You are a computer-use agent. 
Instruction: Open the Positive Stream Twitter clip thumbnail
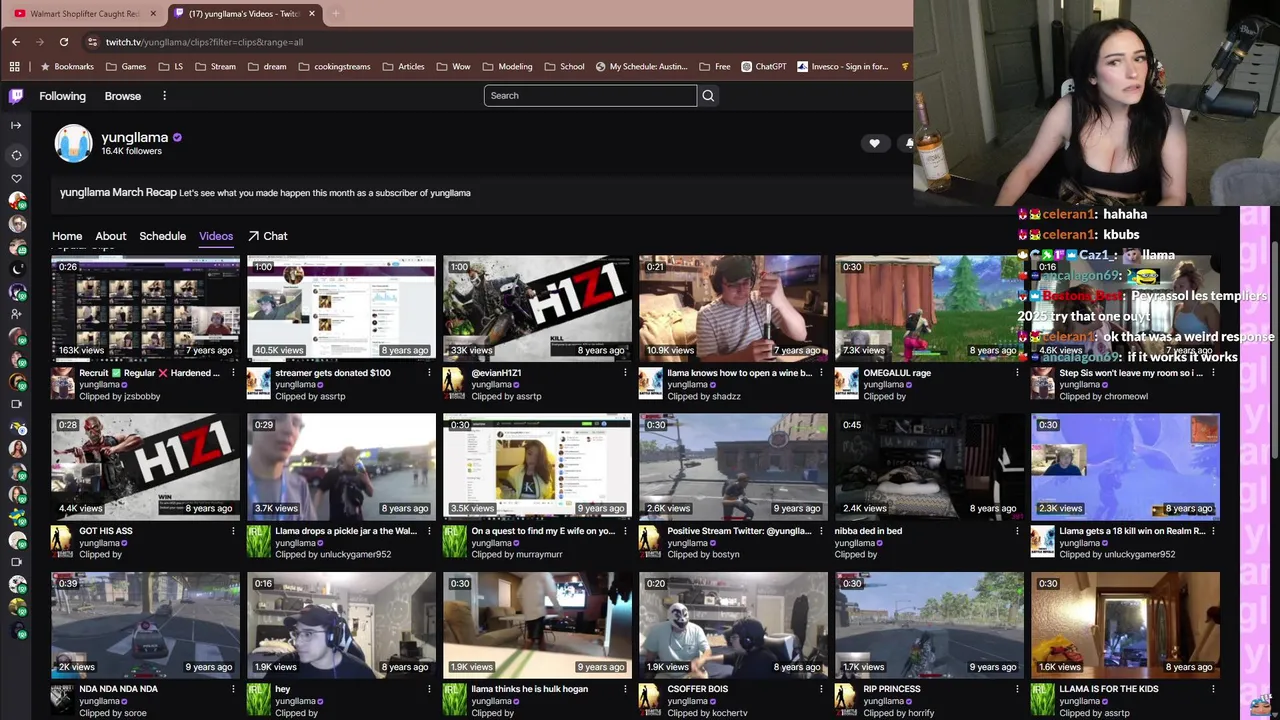(733, 466)
